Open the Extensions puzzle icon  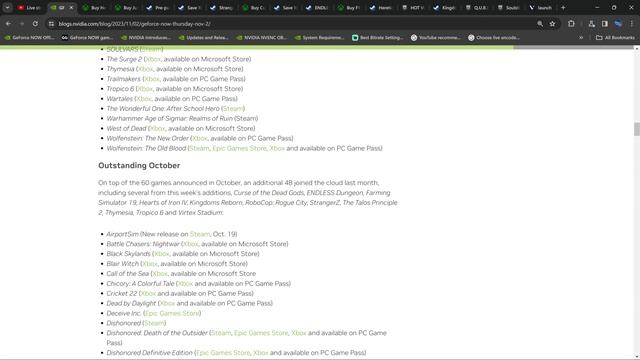pos(571,24)
